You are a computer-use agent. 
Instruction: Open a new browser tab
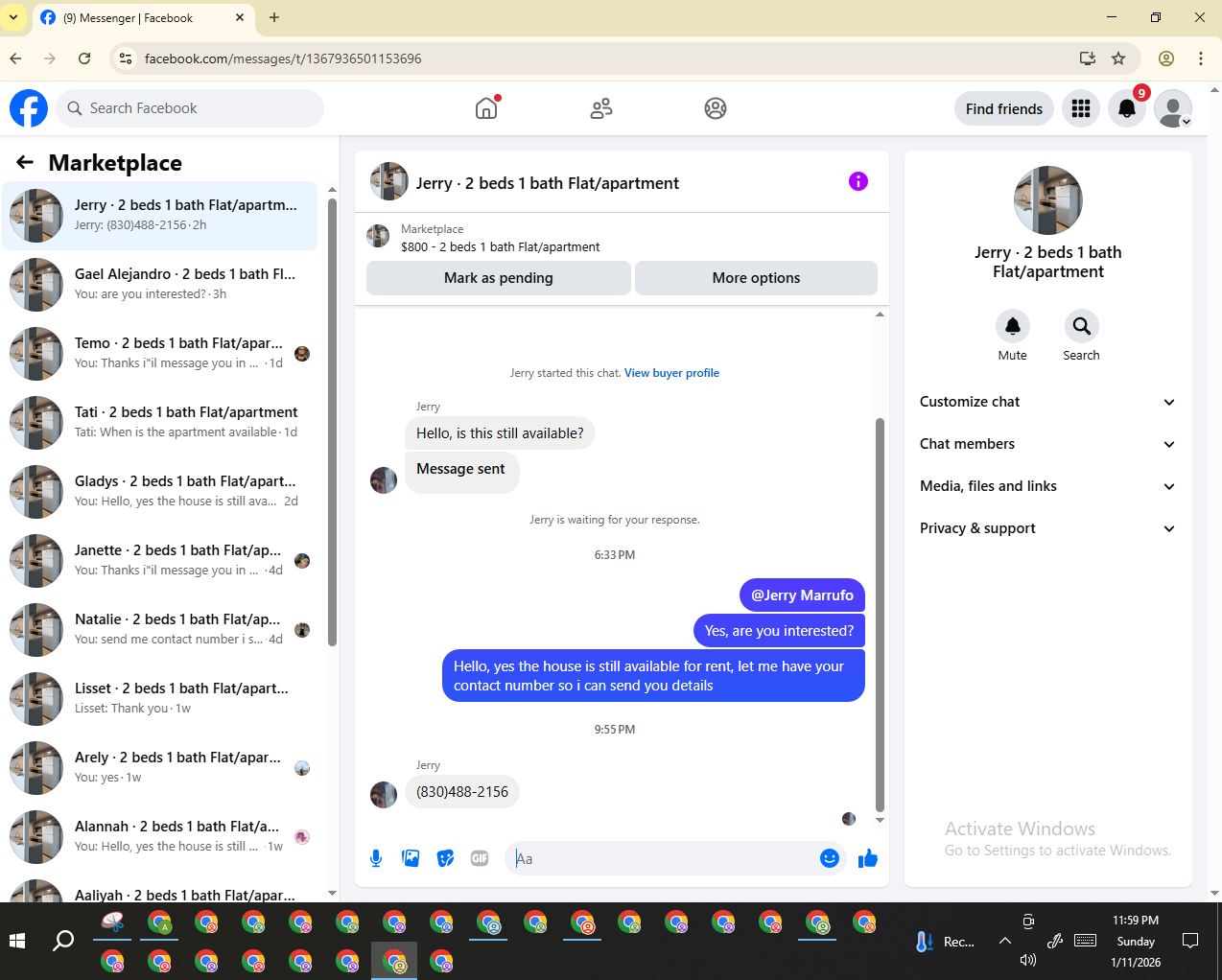(274, 17)
